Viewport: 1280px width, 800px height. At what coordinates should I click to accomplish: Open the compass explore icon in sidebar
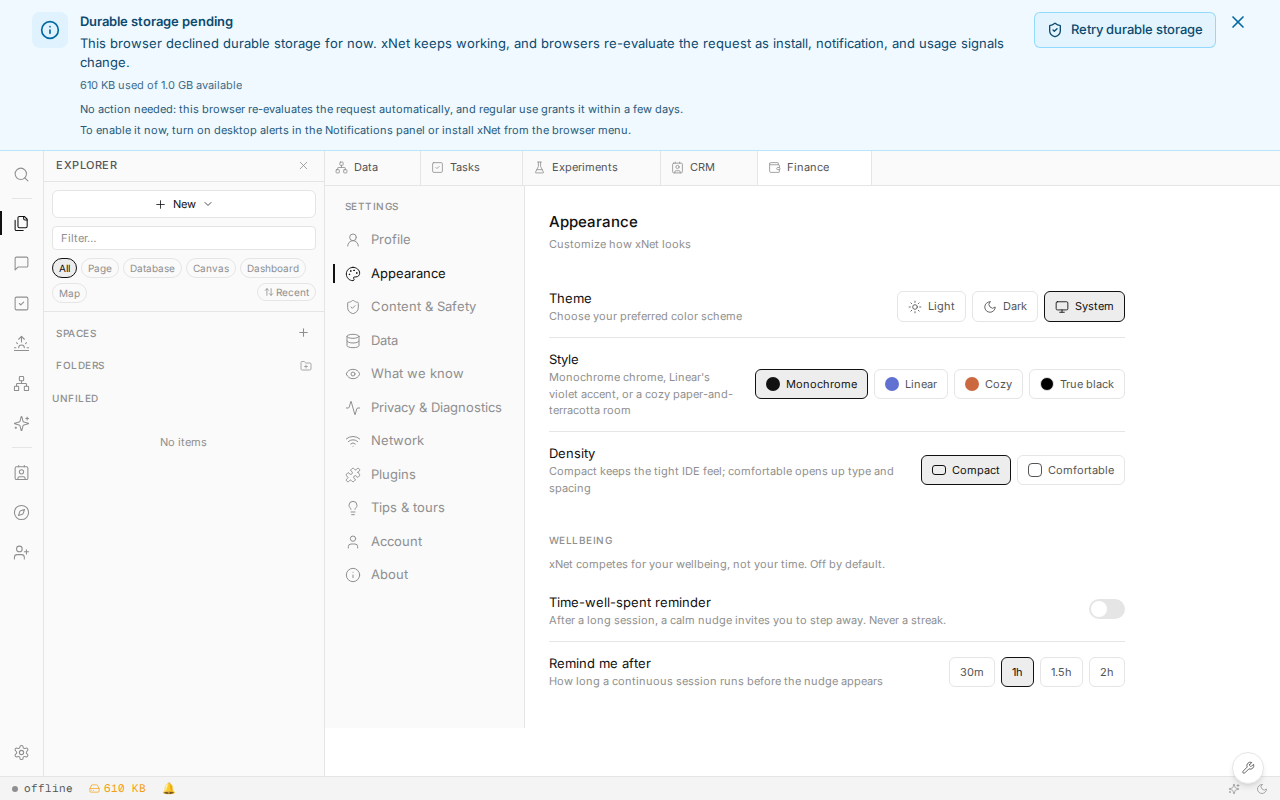click(21, 512)
